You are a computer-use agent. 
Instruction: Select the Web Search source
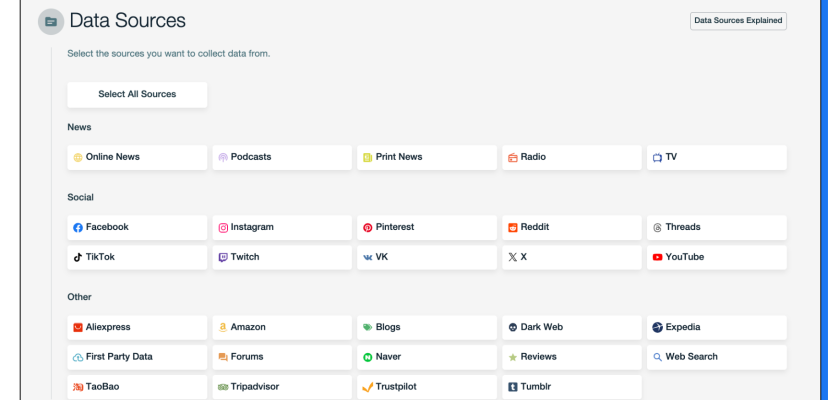tap(716, 357)
